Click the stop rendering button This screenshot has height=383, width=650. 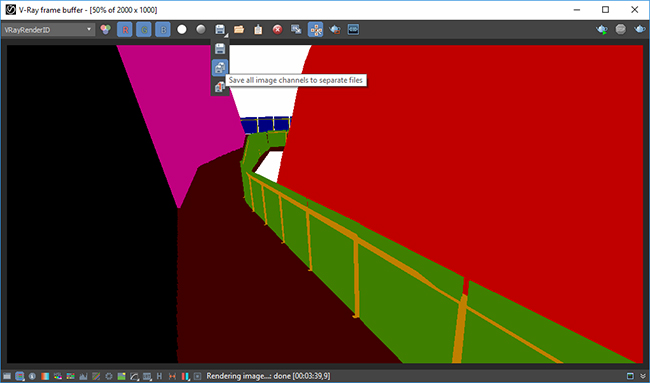click(x=621, y=29)
